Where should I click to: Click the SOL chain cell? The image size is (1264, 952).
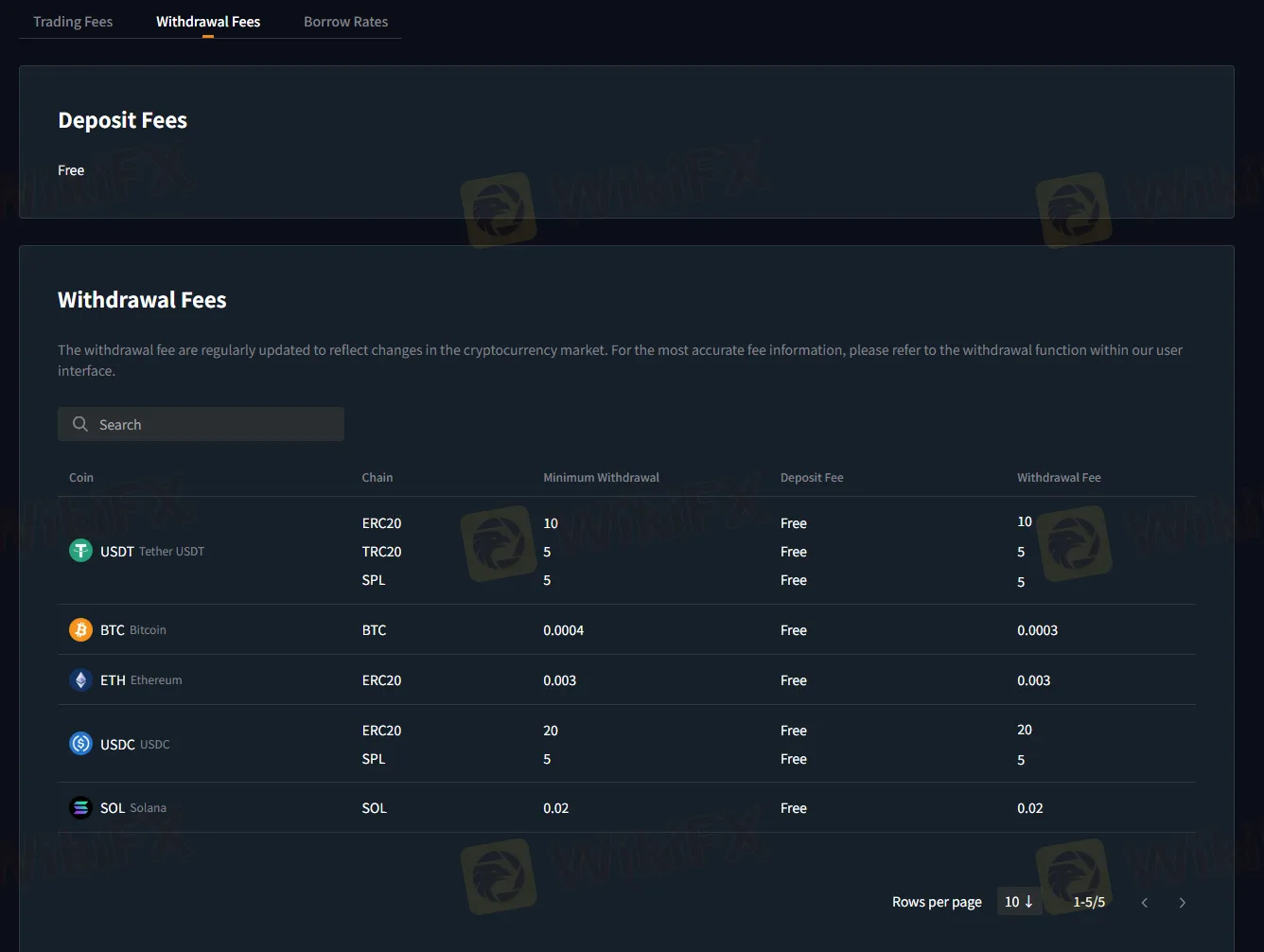point(374,807)
